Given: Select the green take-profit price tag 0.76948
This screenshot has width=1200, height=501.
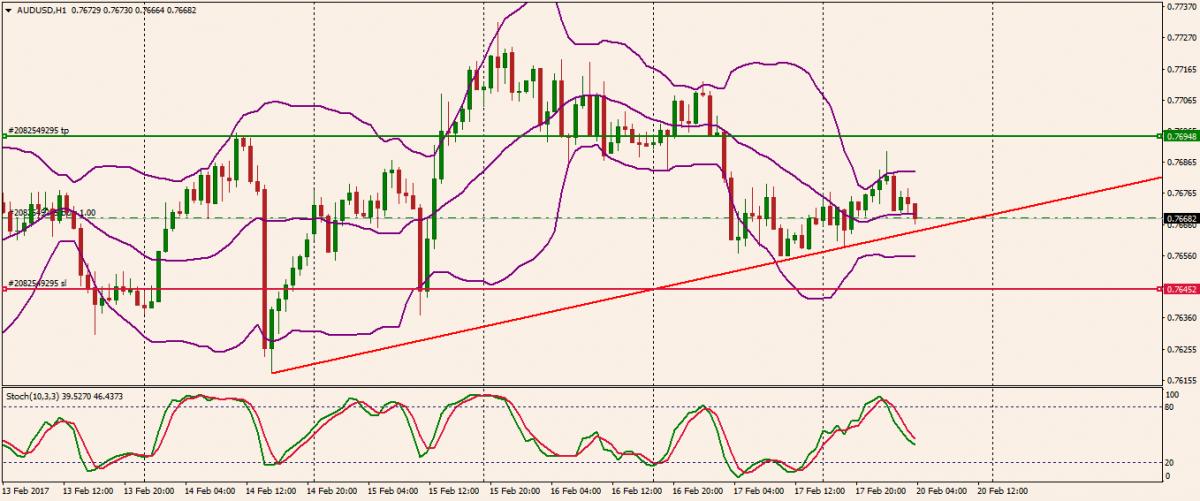Looking at the screenshot, I should click(1180, 135).
